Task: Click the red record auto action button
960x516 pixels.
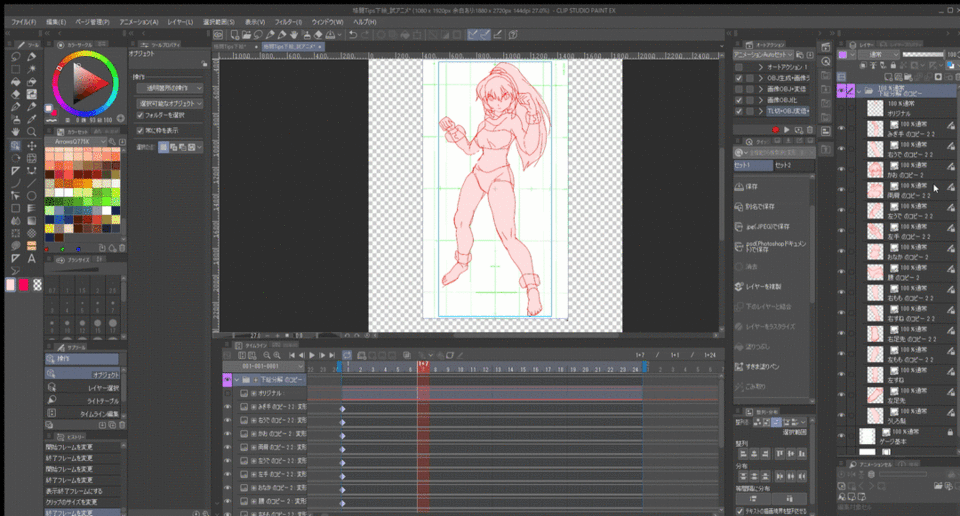Action: coord(774,130)
